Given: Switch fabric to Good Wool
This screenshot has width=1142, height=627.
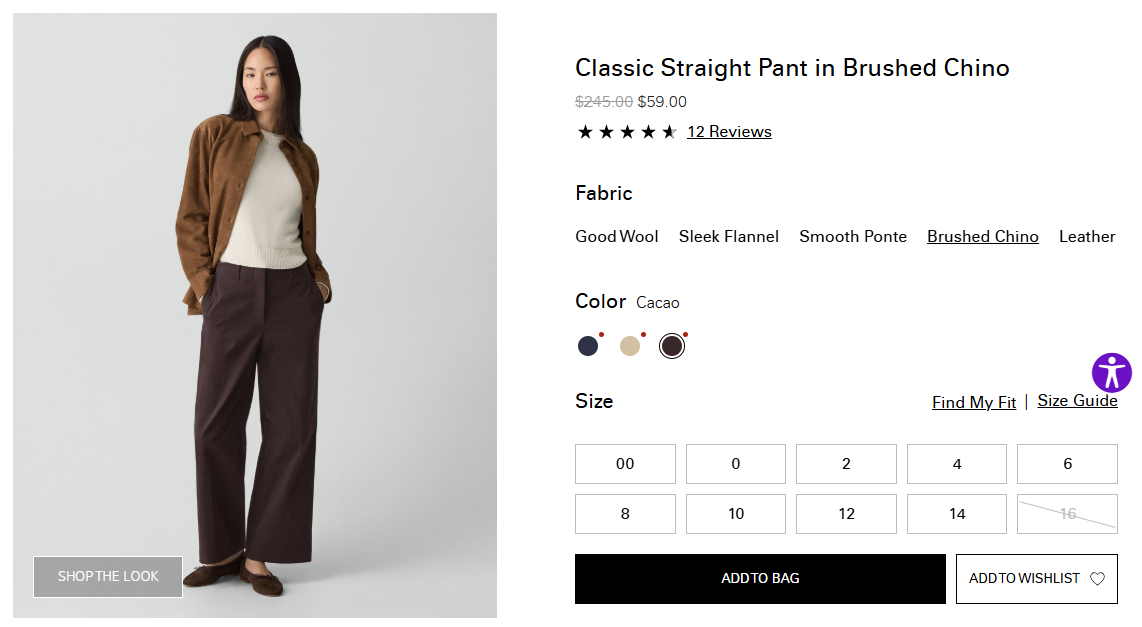Looking at the screenshot, I should coord(617,237).
